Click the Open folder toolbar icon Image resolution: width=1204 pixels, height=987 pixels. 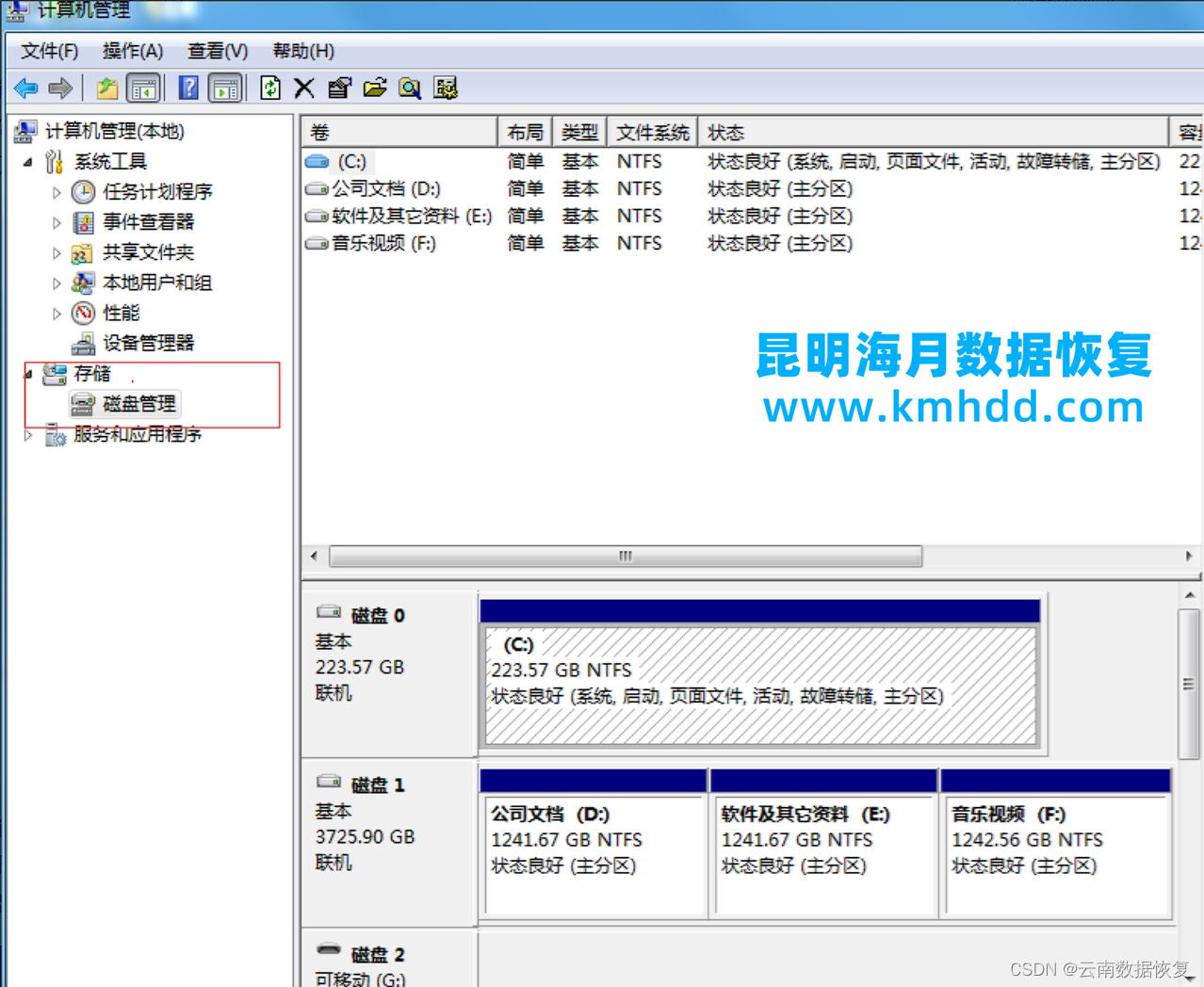click(375, 89)
